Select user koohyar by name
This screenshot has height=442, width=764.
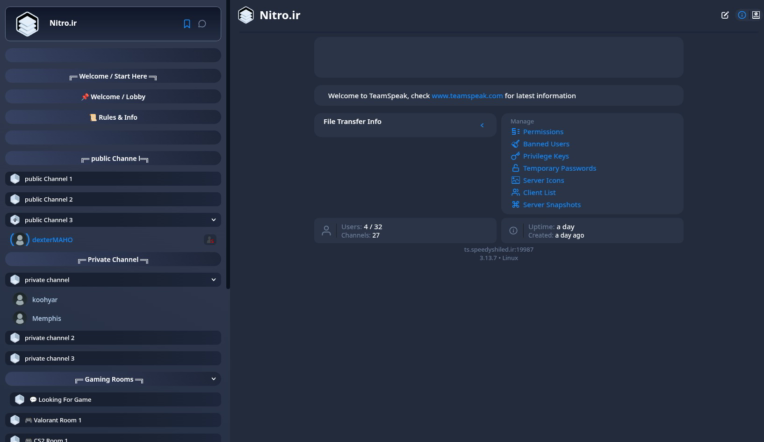(x=45, y=300)
